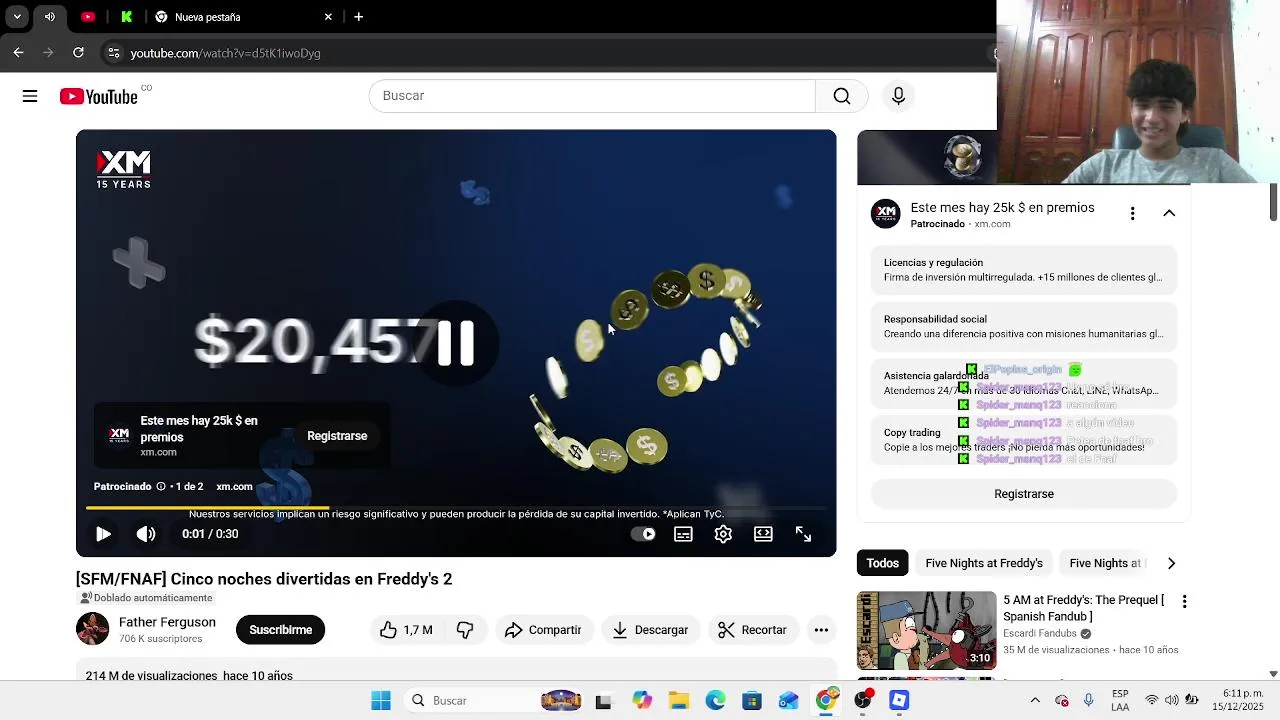Seek along the video progress bar
Screen dimensions: 1280x720
pos(455,509)
